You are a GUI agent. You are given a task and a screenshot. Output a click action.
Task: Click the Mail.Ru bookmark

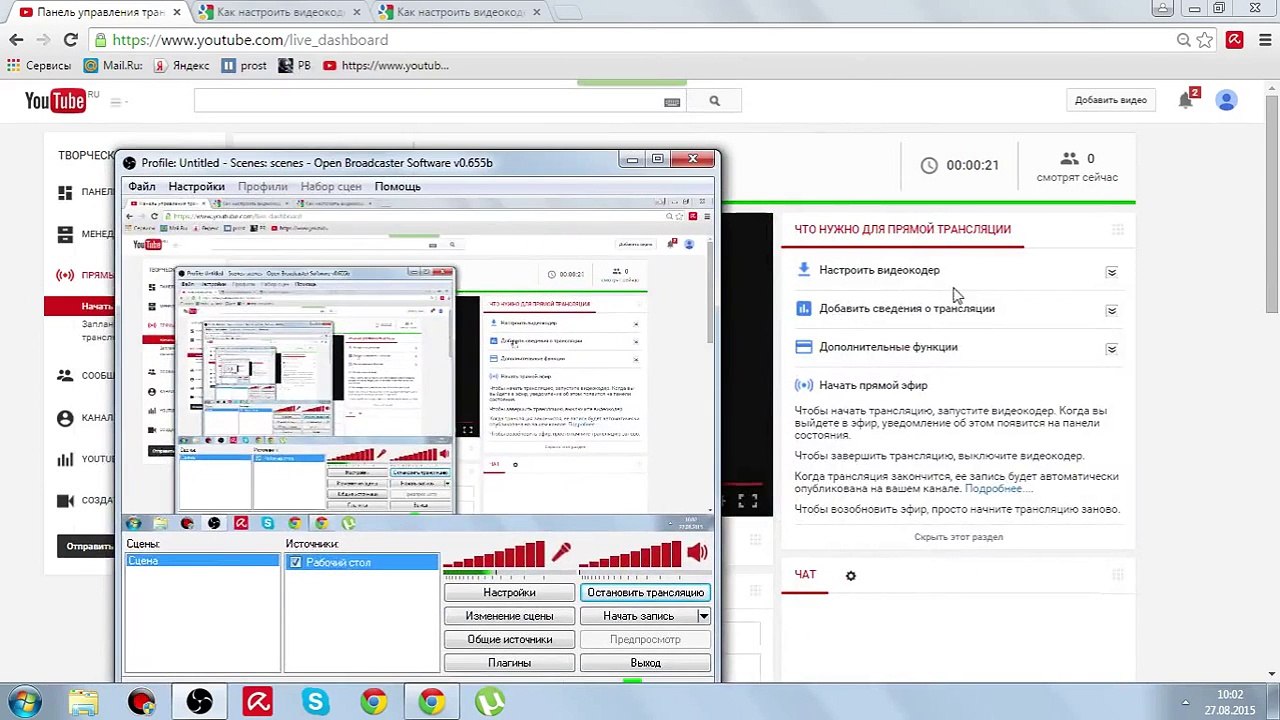[113, 65]
